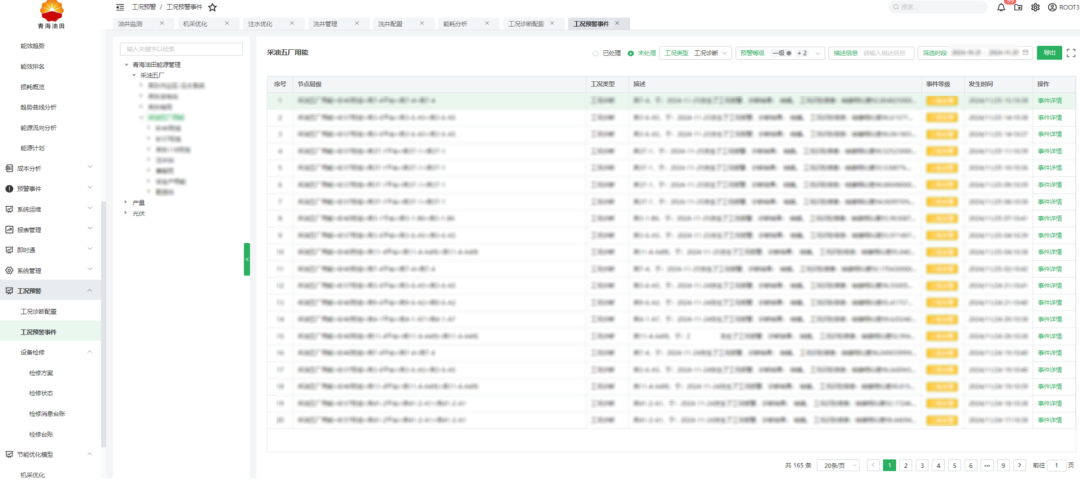Viewport: 1080px width, 499px height.
Task: Go to page 2 in pagination
Action: [x=906, y=465]
